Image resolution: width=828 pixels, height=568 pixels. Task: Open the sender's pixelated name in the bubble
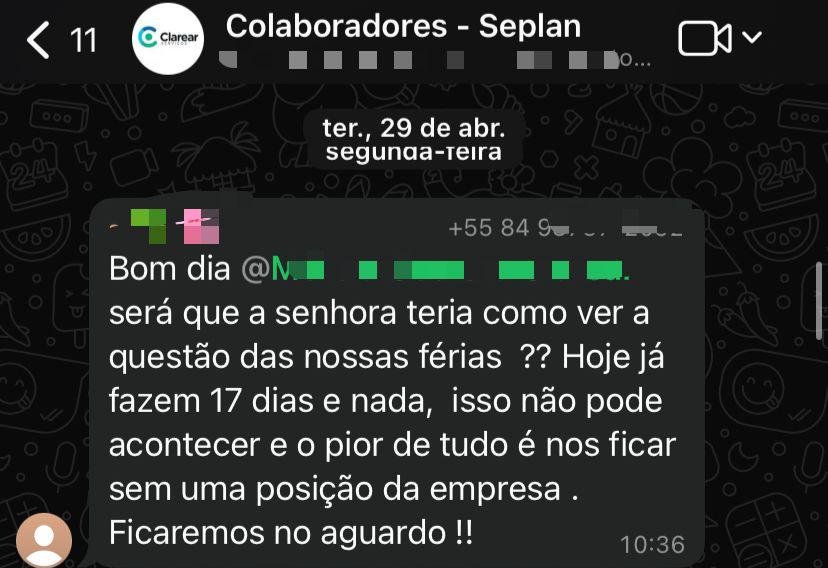(x=164, y=226)
